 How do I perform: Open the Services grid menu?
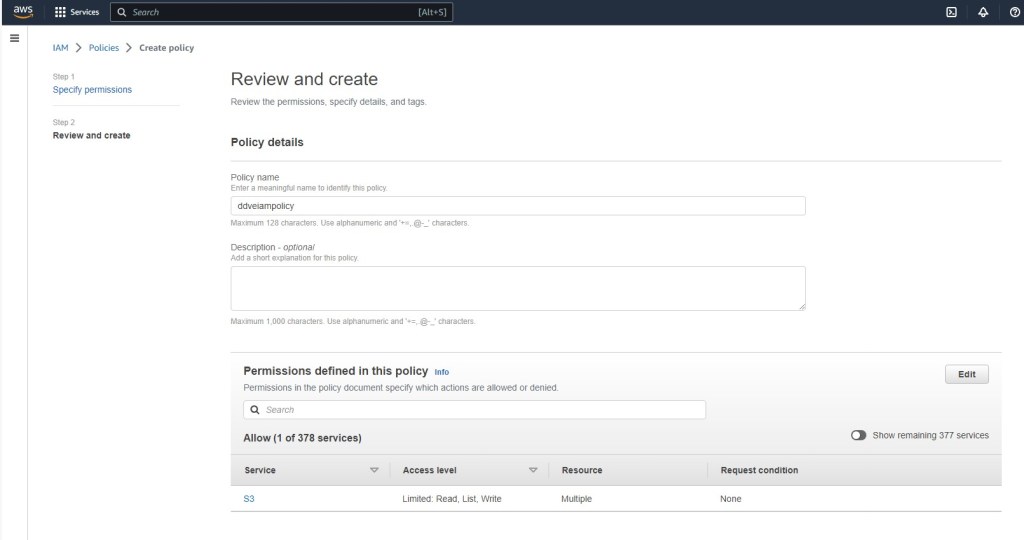tap(77, 12)
